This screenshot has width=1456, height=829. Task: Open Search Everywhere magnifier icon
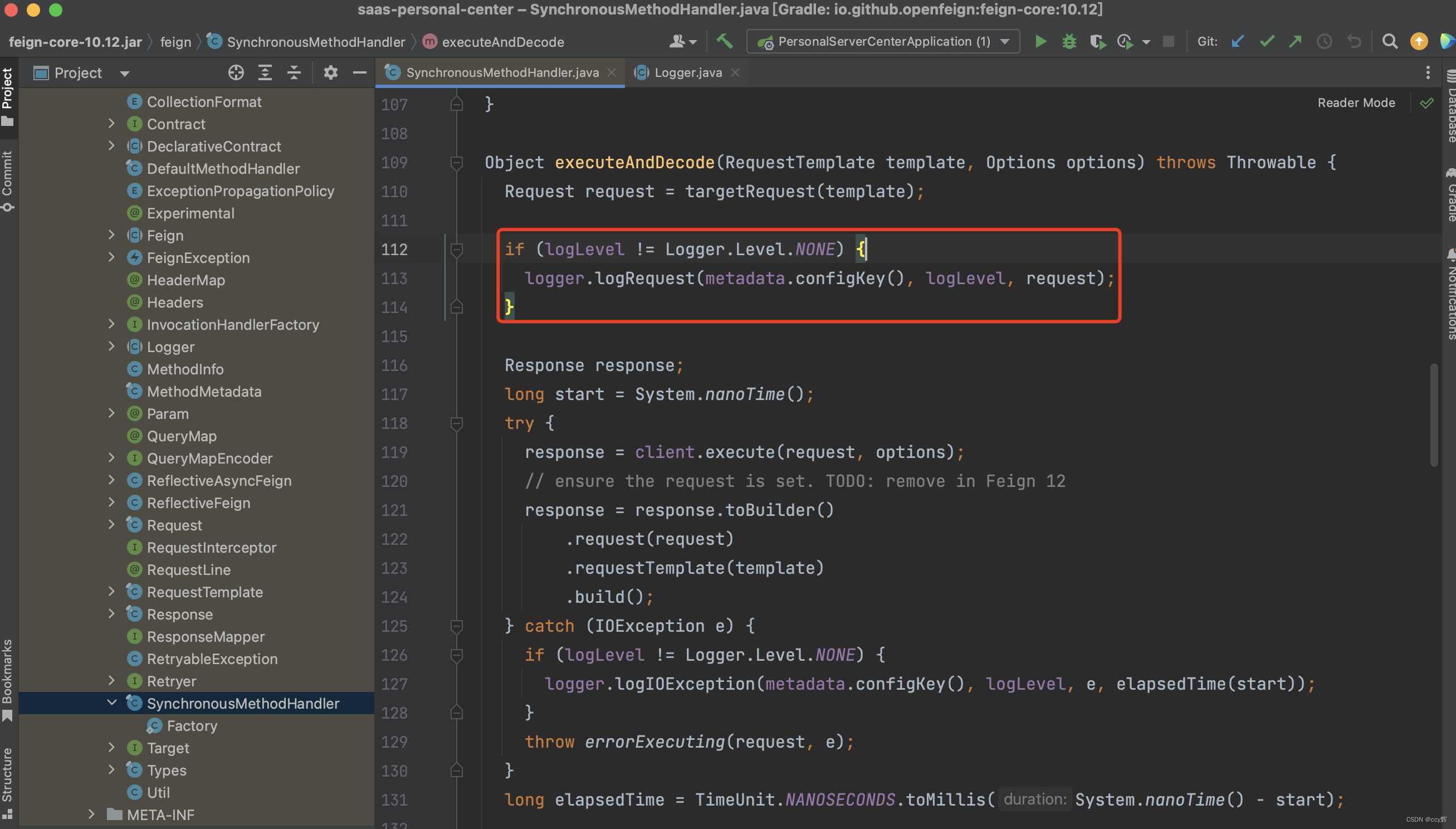(1389, 42)
